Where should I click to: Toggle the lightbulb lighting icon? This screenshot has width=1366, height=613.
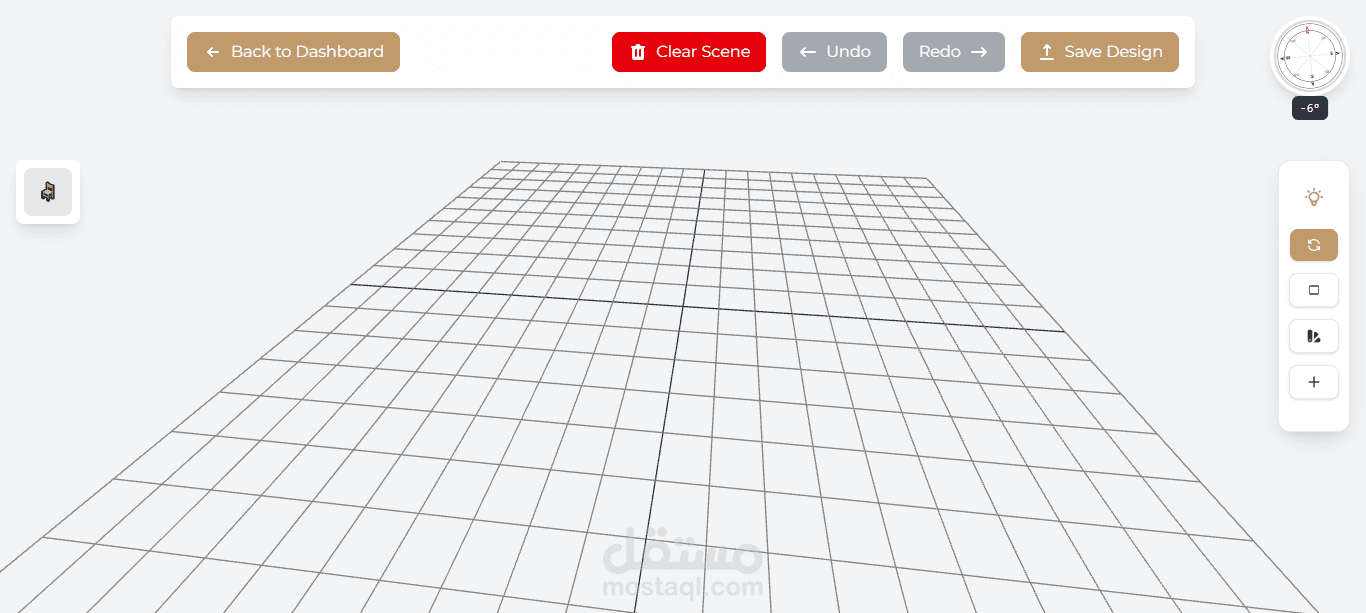[x=1314, y=198]
